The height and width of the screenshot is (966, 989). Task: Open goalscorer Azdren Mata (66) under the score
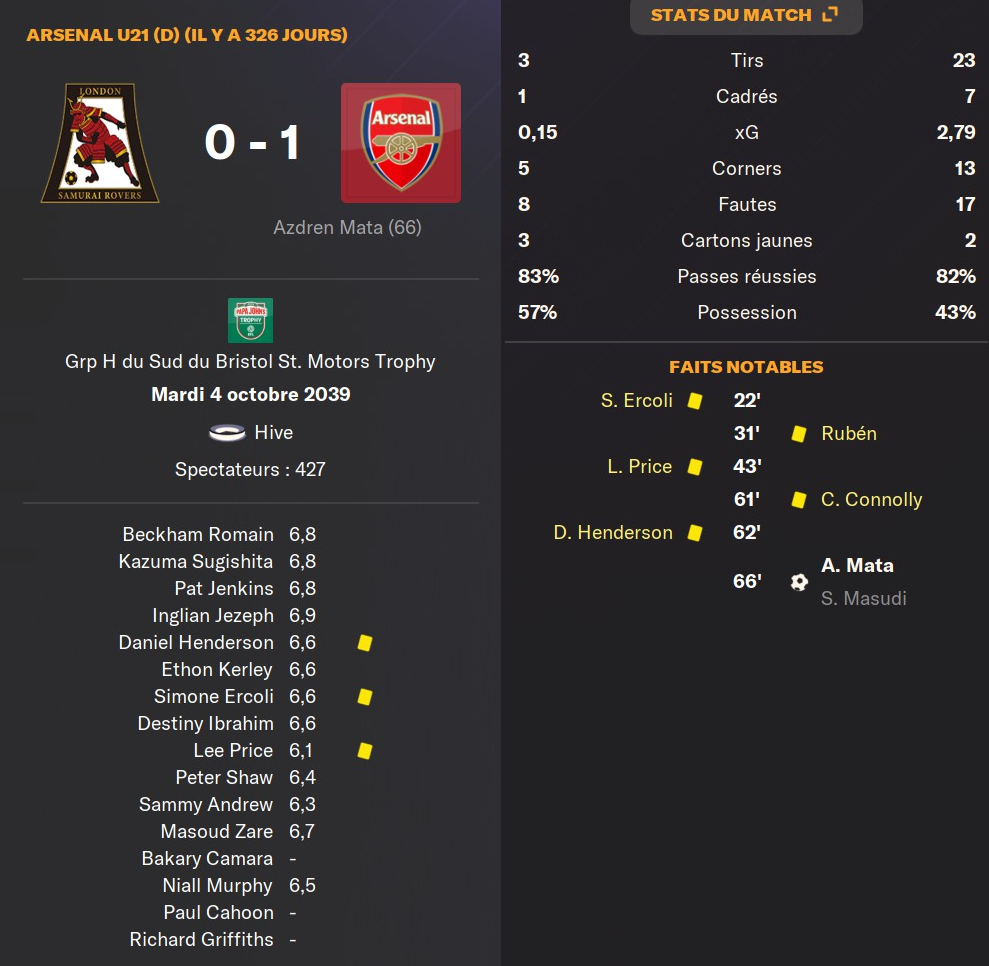(347, 228)
